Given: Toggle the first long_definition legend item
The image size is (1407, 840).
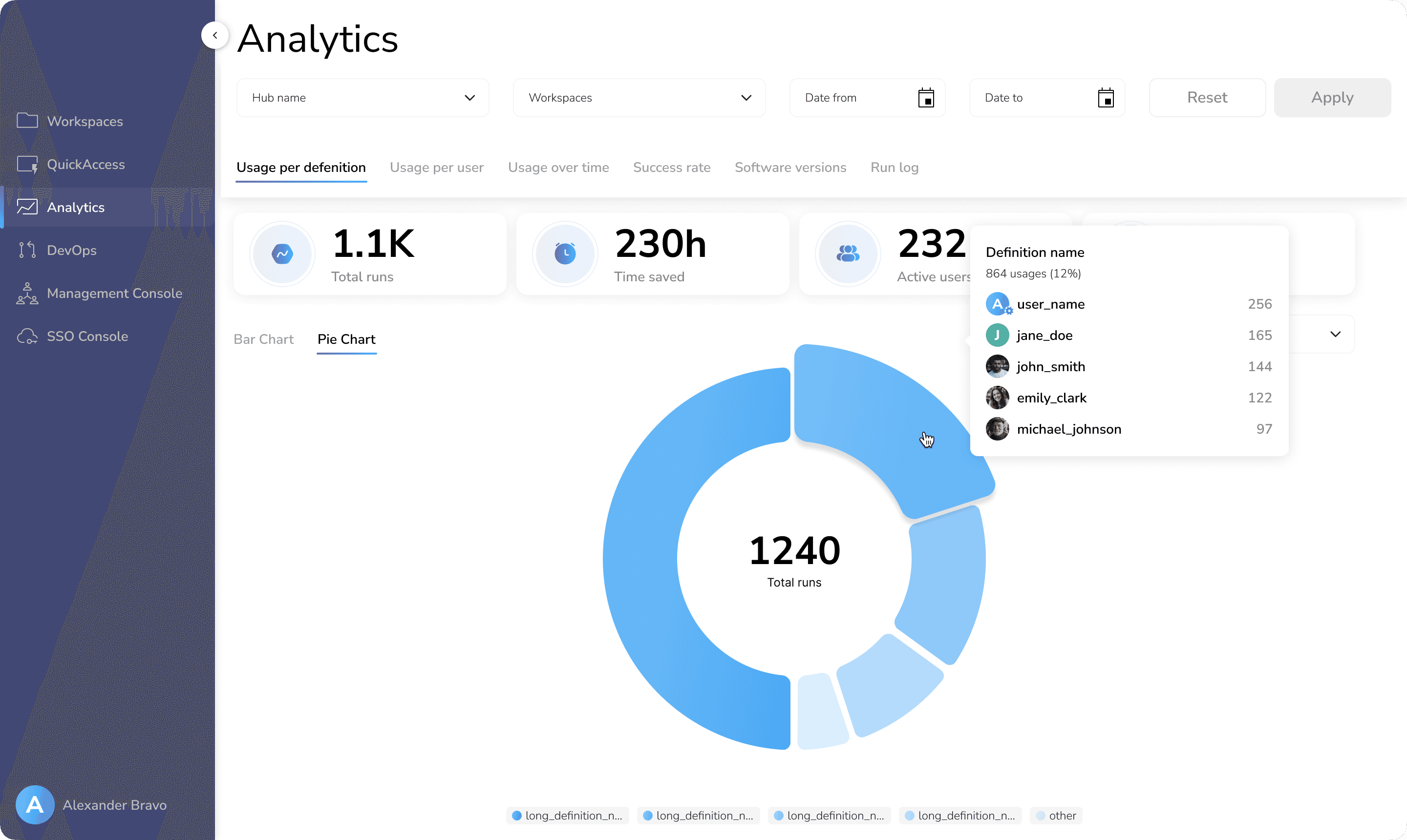Looking at the screenshot, I should click(567, 815).
